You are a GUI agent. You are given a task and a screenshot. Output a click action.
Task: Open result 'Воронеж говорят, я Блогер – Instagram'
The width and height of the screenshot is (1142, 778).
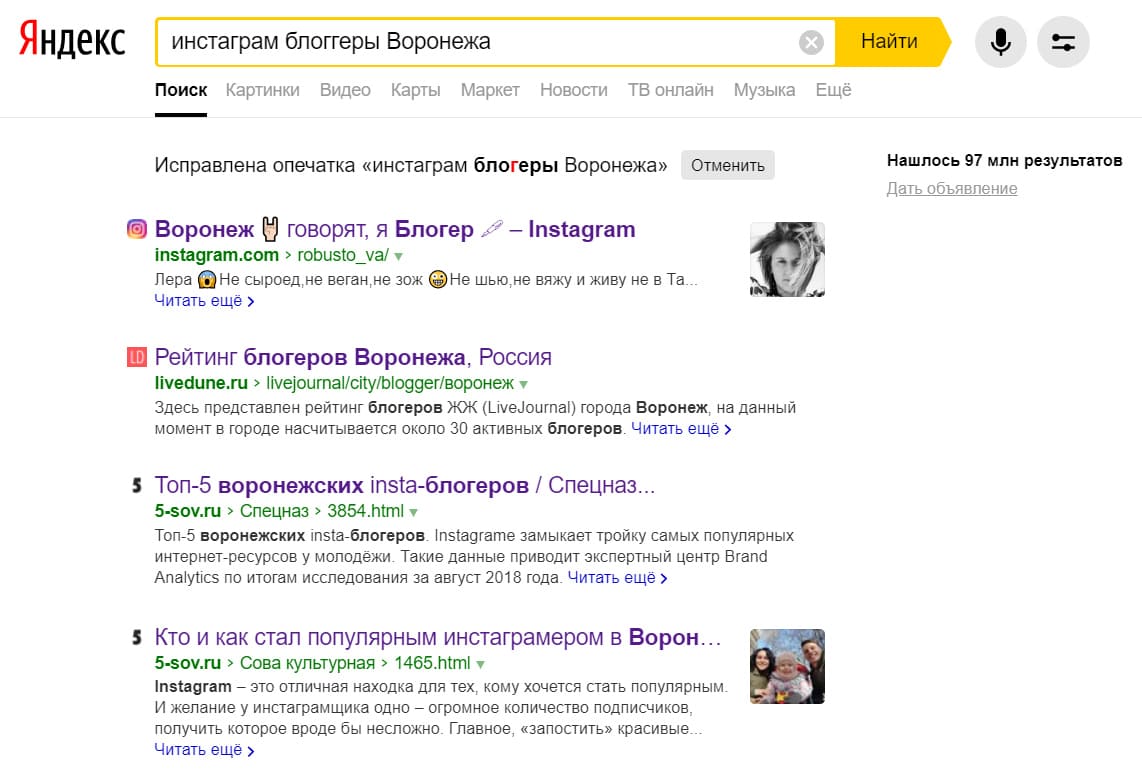[x=395, y=229]
